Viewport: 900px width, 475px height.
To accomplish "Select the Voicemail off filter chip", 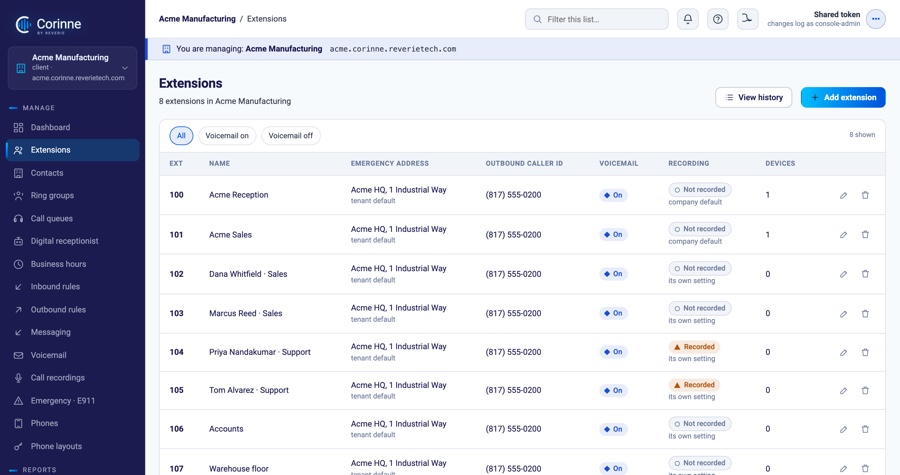I will tap(291, 136).
